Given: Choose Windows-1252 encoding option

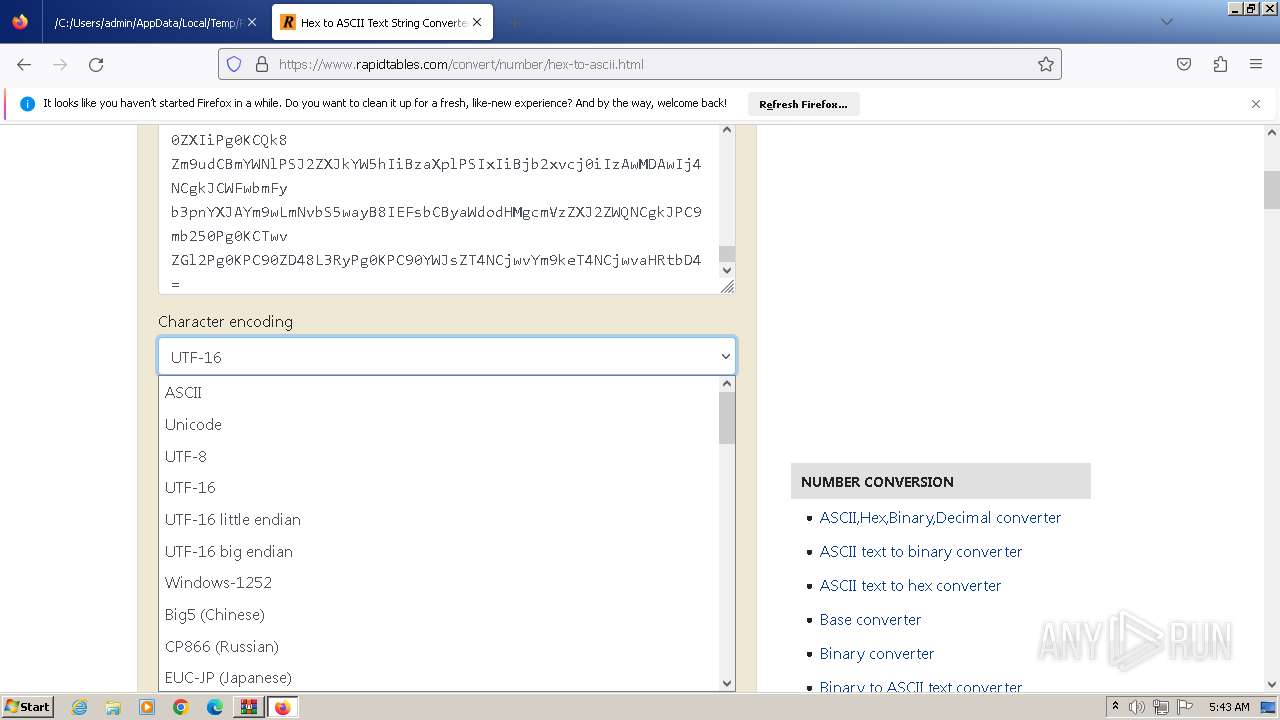Looking at the screenshot, I should click(x=439, y=582).
